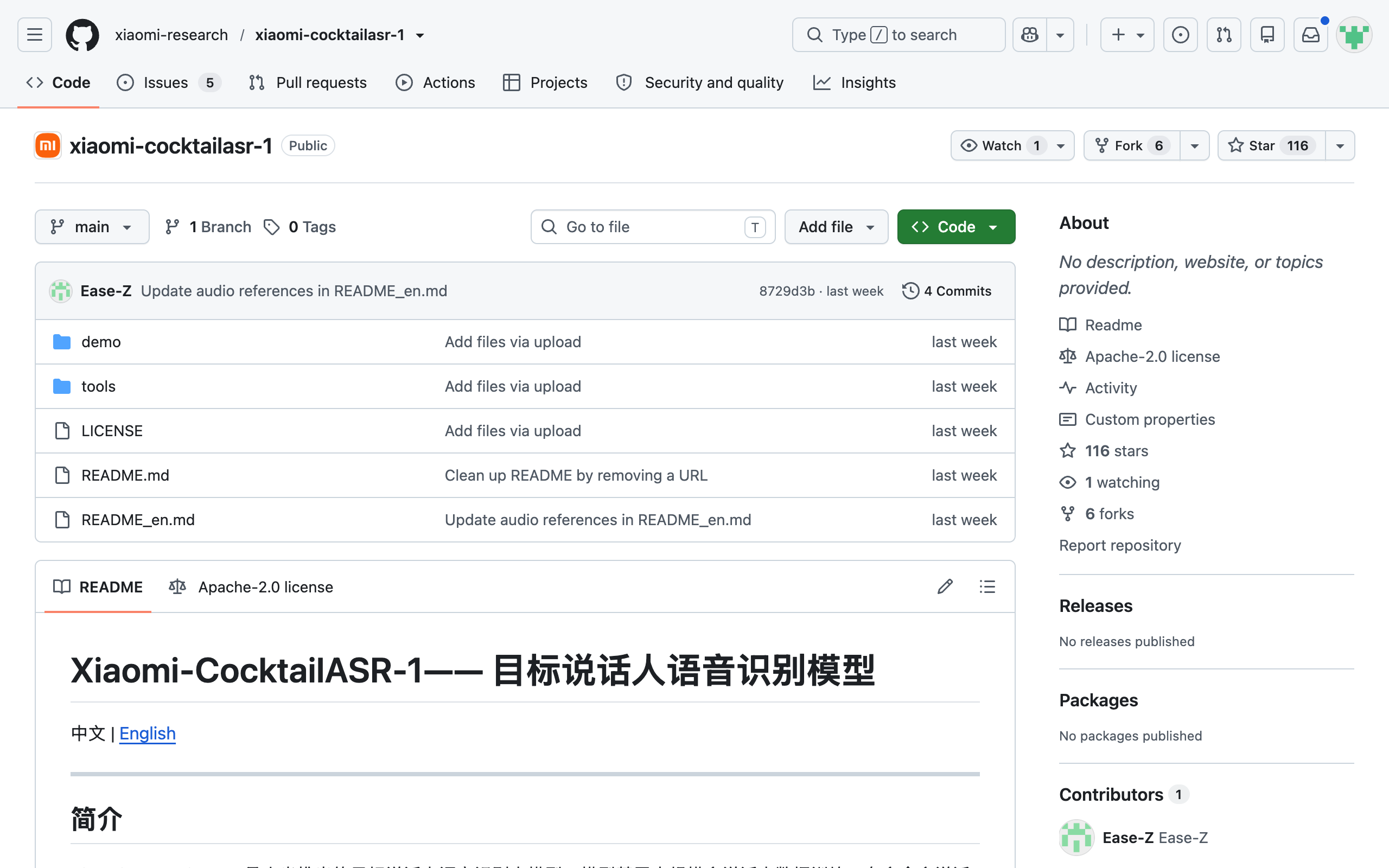Image resolution: width=1389 pixels, height=868 pixels.
Task: View the 1 Branch list
Action: click(x=208, y=227)
